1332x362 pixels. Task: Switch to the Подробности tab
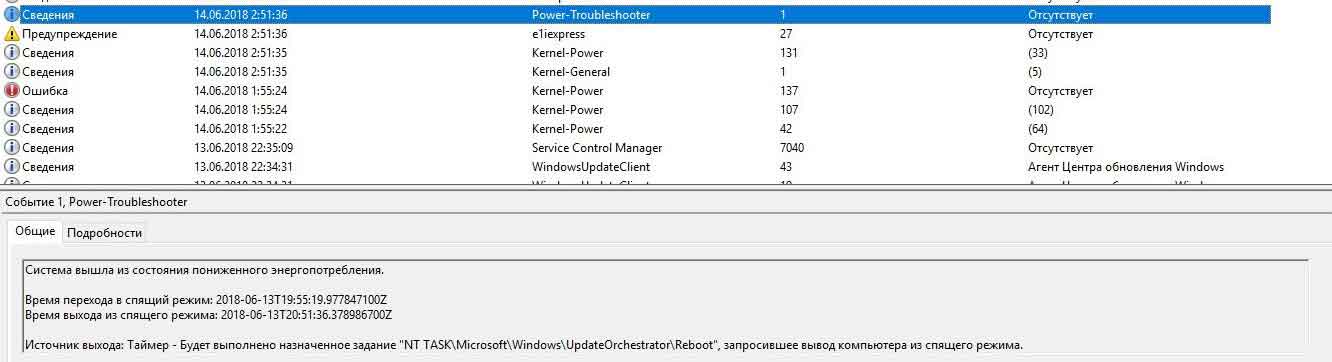coord(104,233)
